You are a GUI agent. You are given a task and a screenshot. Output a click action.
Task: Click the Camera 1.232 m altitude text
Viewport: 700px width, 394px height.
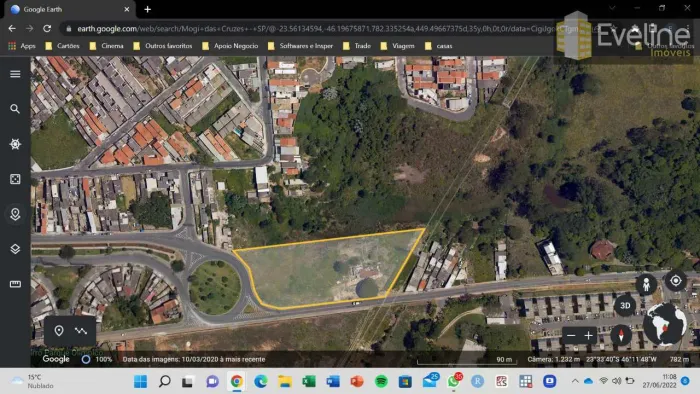coord(554,359)
